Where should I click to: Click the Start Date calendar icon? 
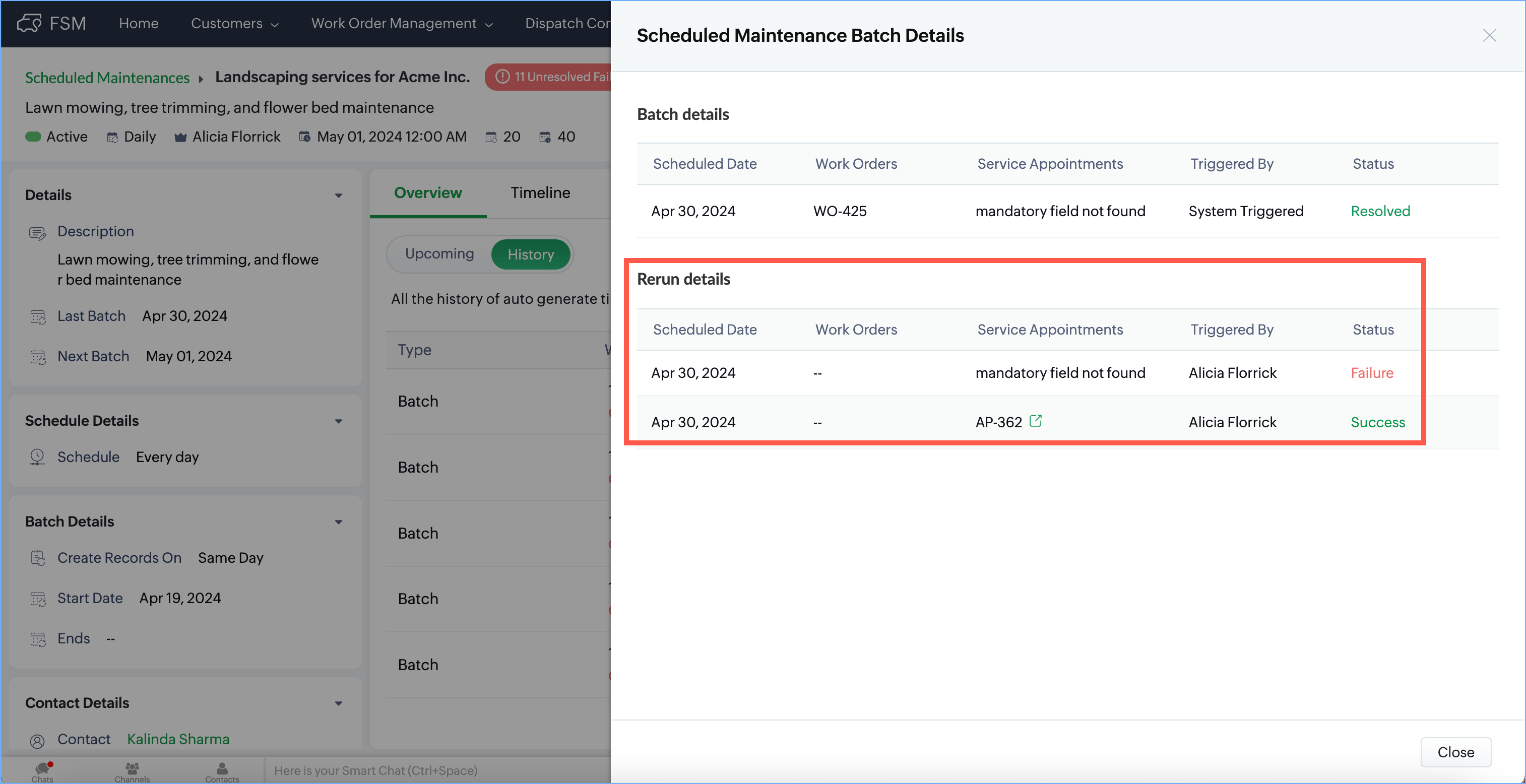click(x=38, y=599)
